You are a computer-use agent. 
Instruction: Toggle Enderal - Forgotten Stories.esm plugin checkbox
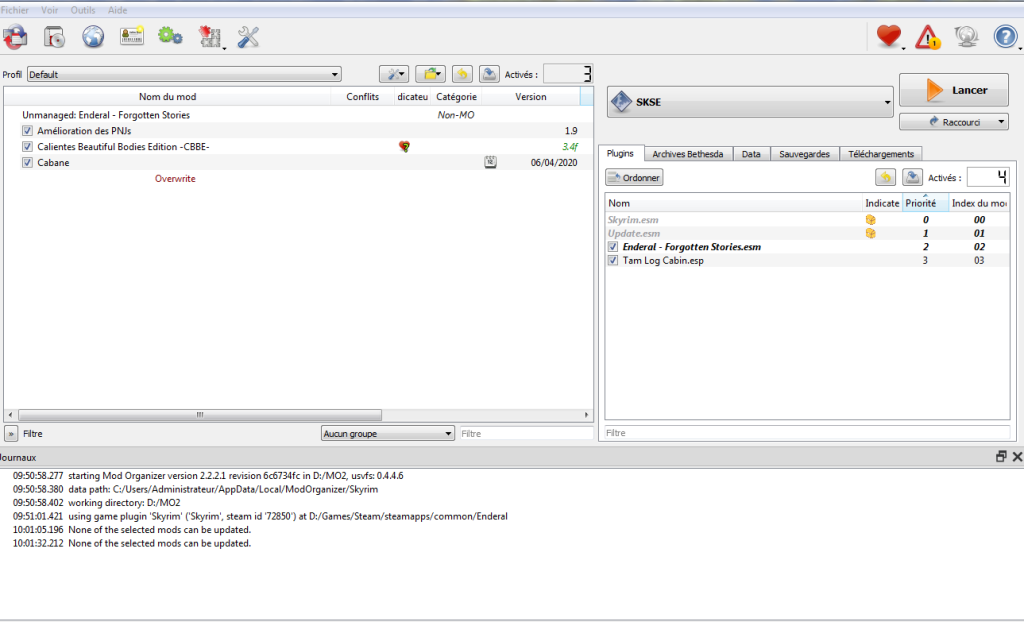613,246
